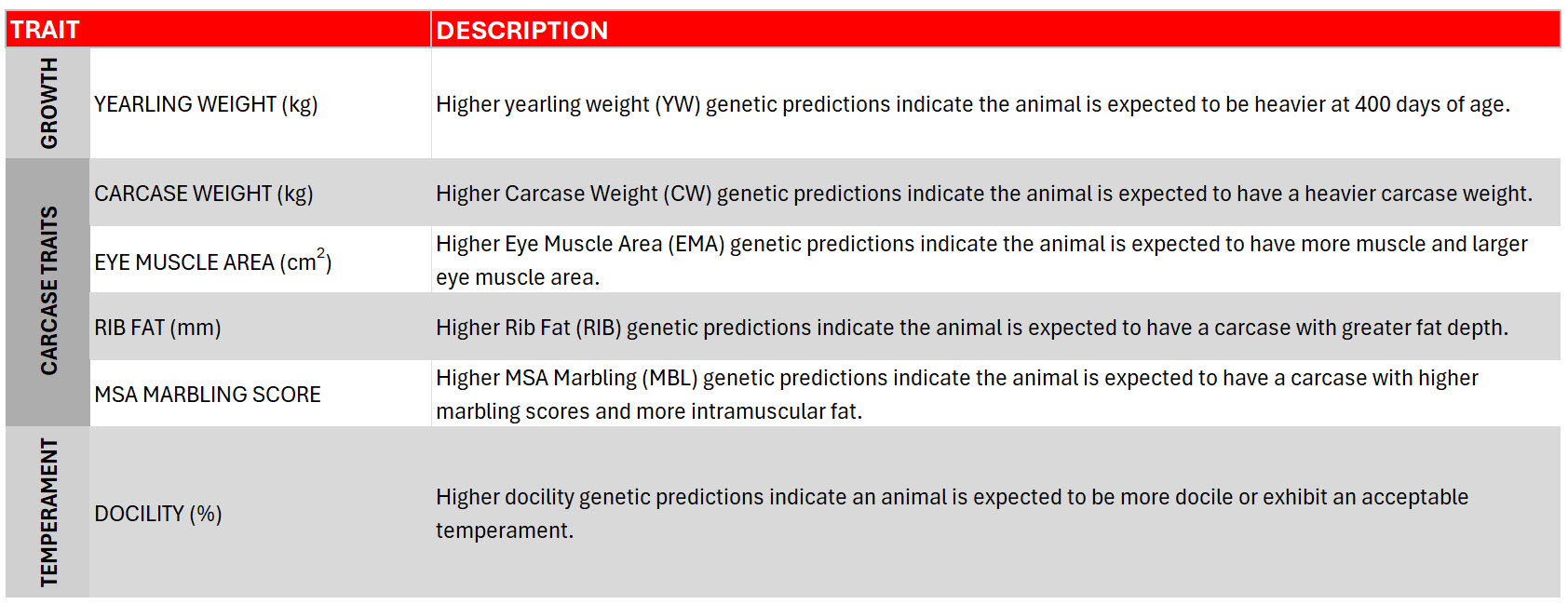The image size is (1568, 604).
Task: Click the (YW) abbreviation in the description
Action: [x=677, y=104]
